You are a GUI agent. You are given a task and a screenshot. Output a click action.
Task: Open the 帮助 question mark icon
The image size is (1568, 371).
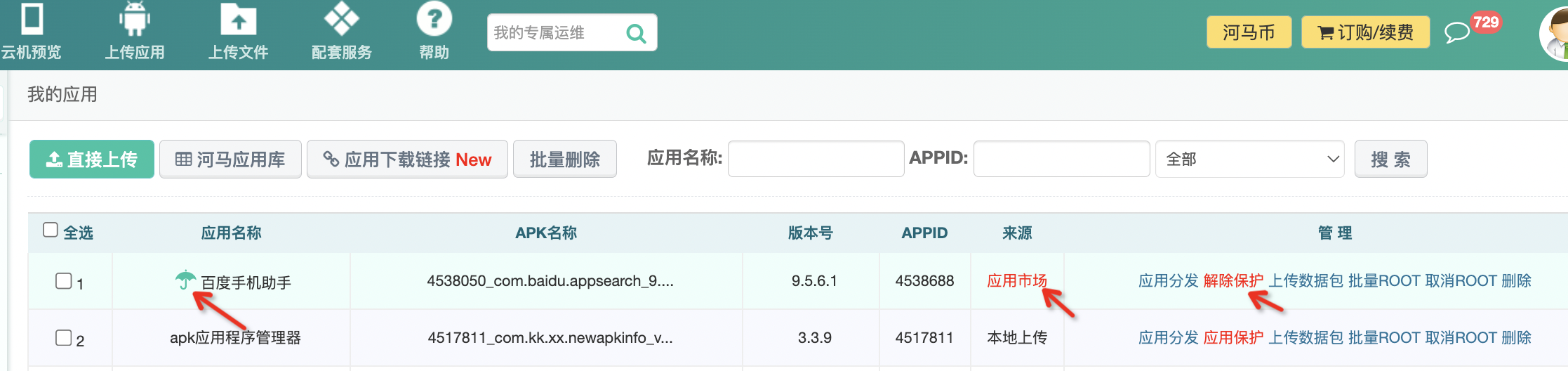pyautogui.click(x=434, y=20)
